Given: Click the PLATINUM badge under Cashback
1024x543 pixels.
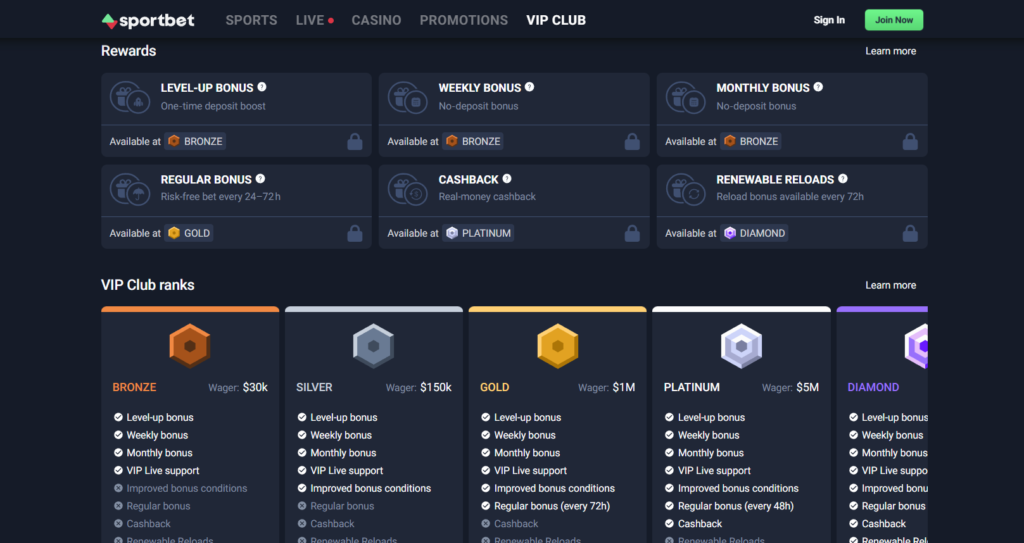Looking at the screenshot, I should click(478, 233).
